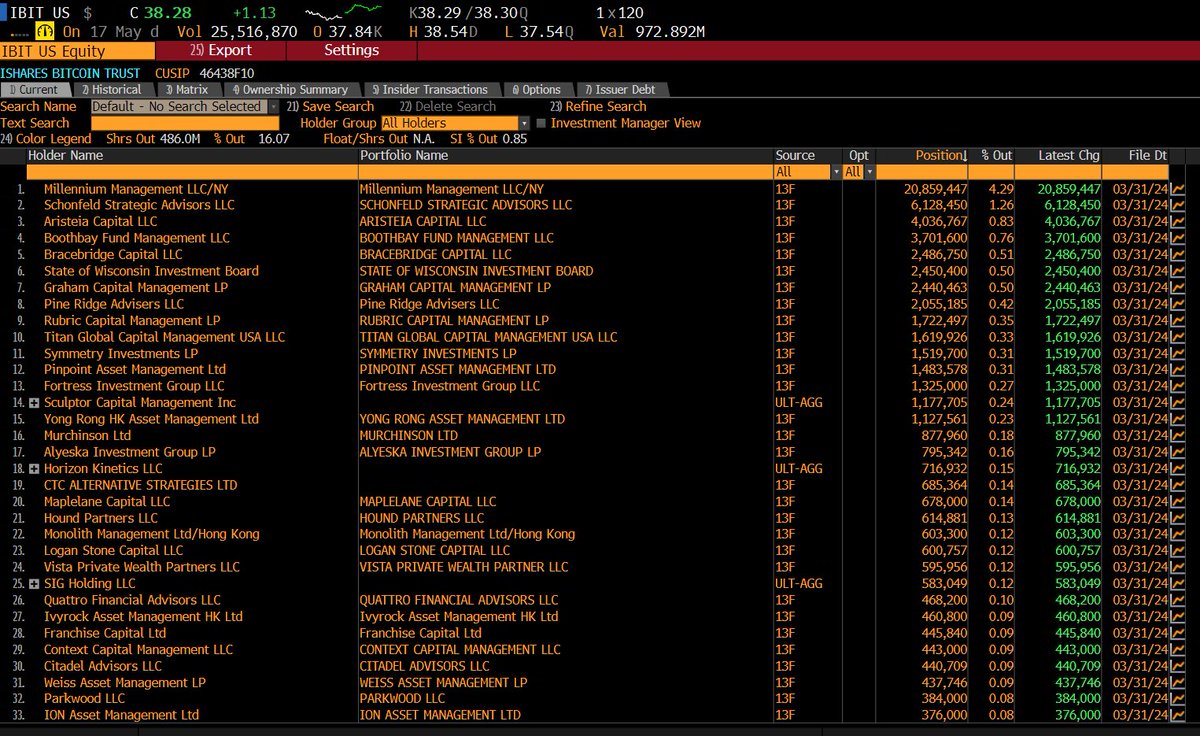Open chart icon for Graham Capital Management row

(x=1178, y=288)
